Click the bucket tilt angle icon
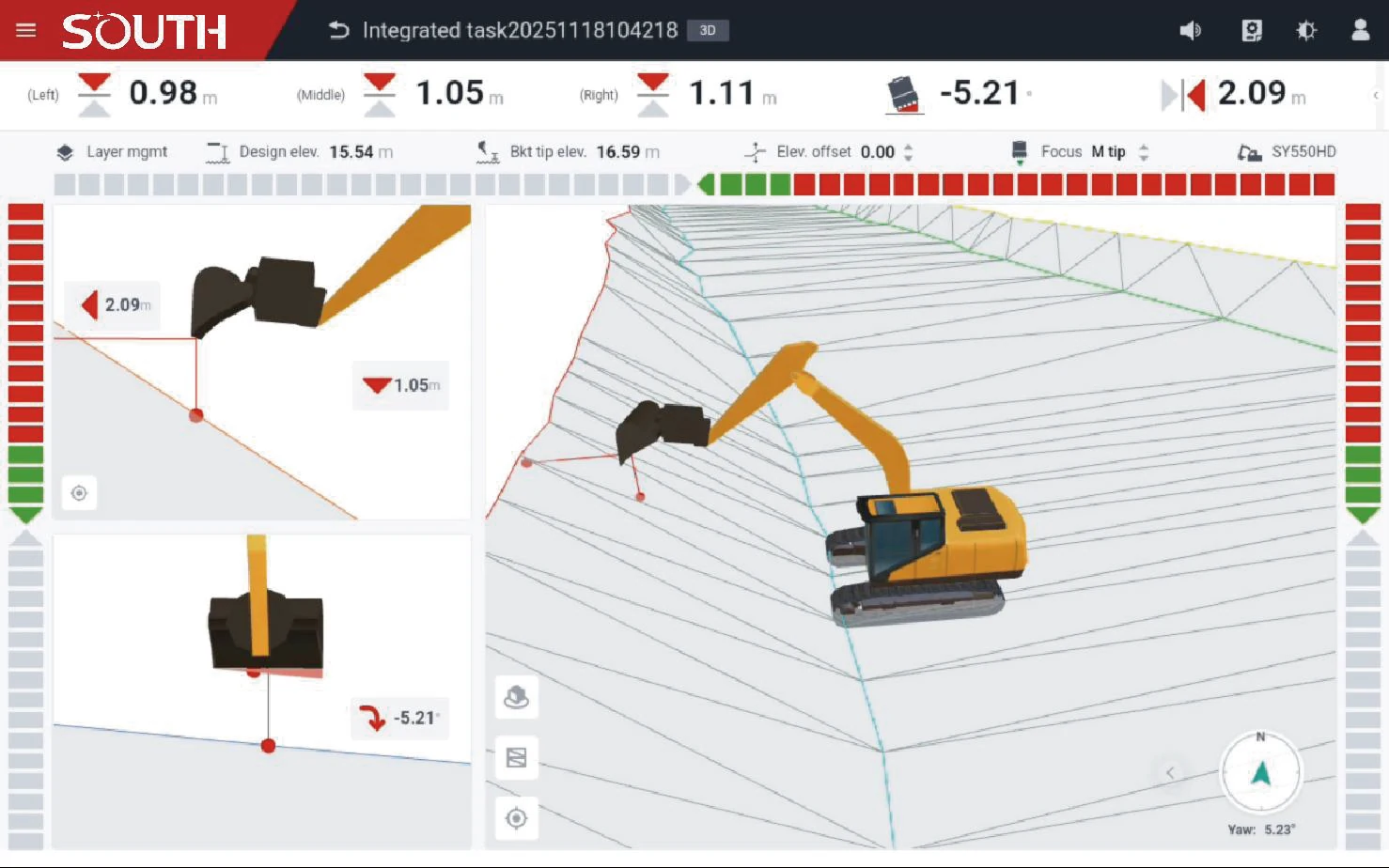The image size is (1389, 868). coord(904,95)
